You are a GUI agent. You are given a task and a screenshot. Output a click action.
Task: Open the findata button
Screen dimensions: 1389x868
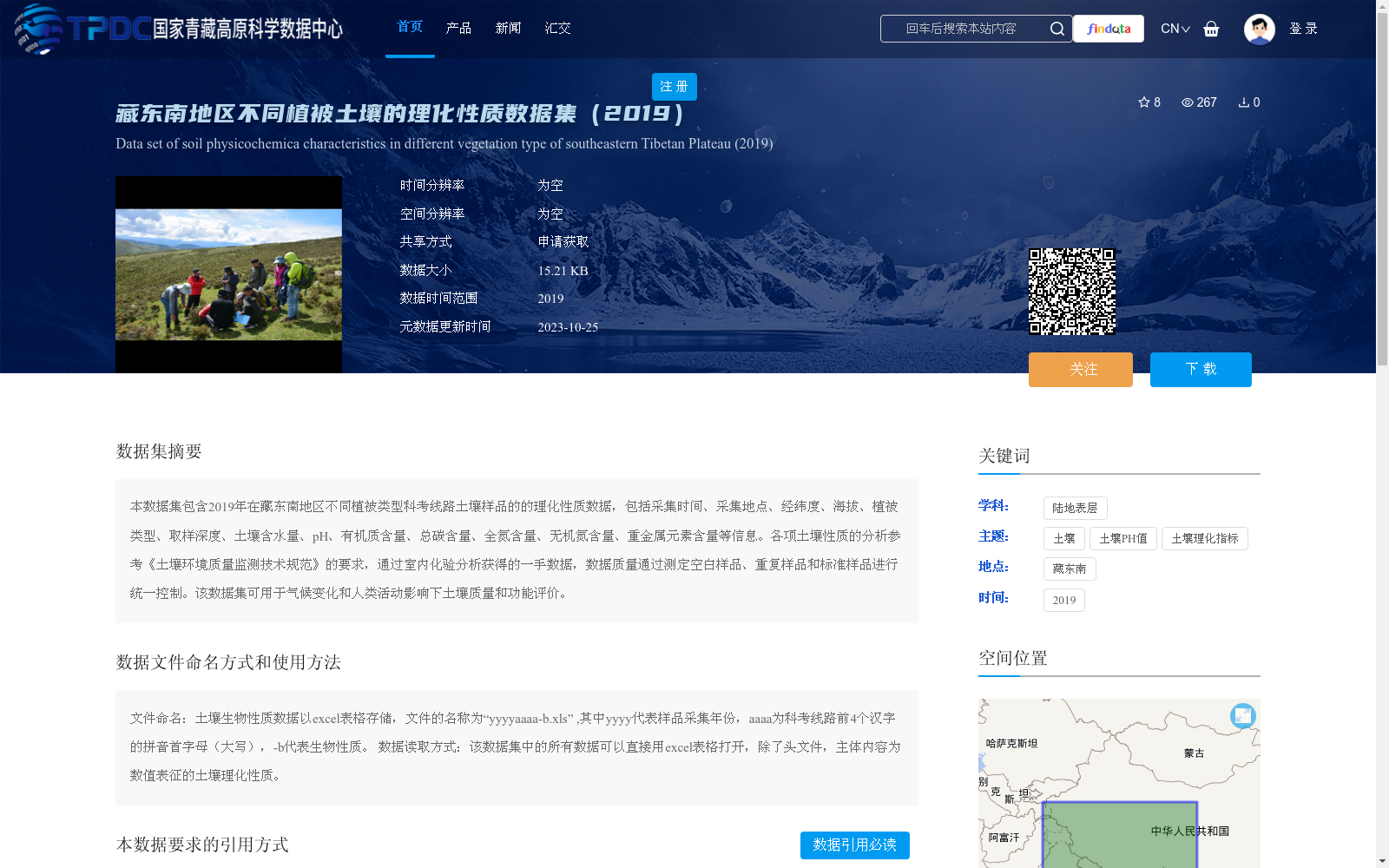(1109, 29)
